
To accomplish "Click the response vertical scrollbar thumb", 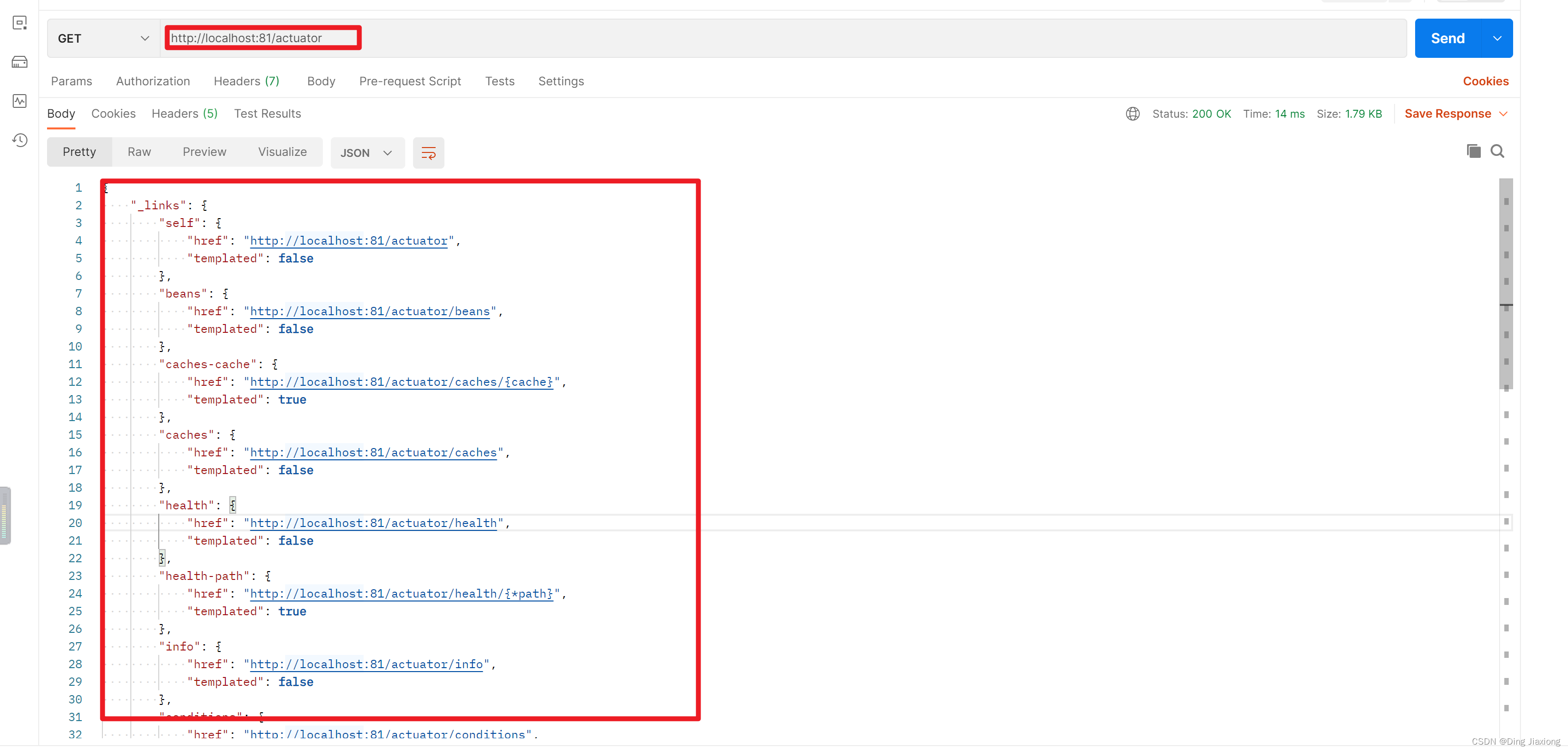I will (x=1506, y=284).
